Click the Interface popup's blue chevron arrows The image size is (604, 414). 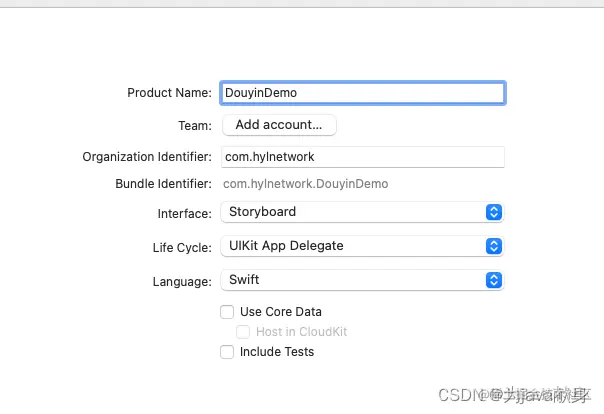pyautogui.click(x=493, y=212)
